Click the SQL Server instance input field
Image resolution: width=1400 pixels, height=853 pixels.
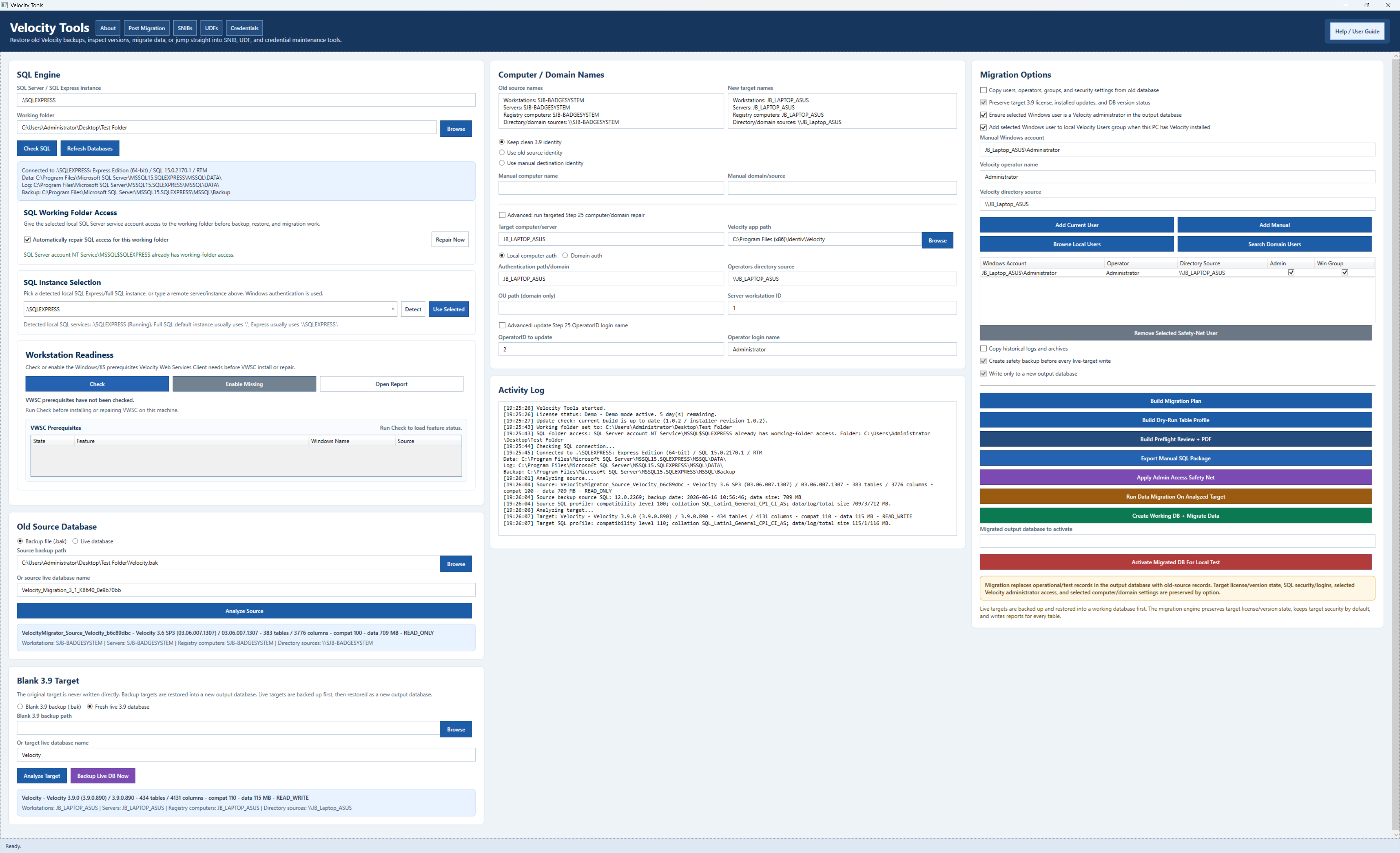coord(246,100)
